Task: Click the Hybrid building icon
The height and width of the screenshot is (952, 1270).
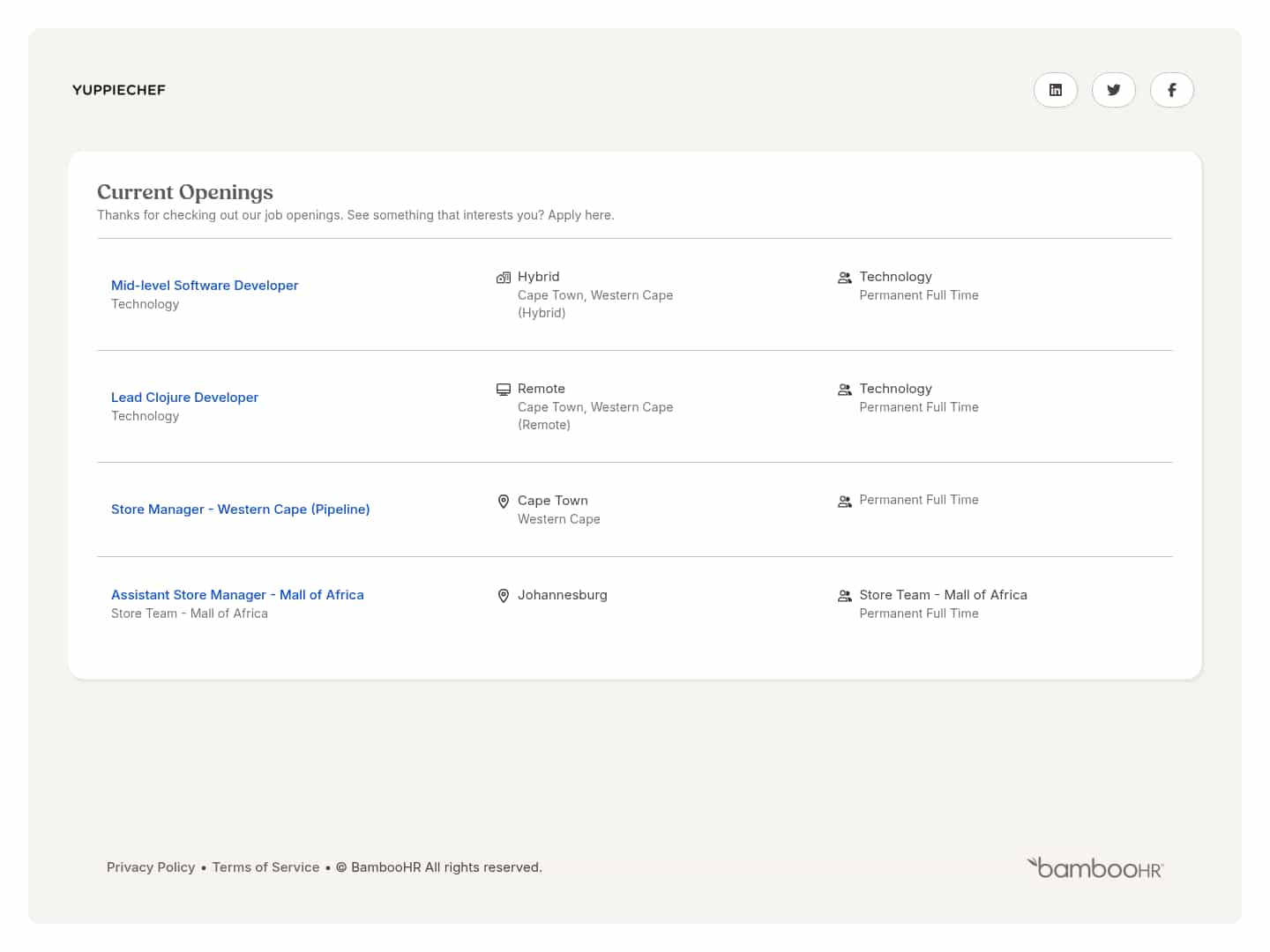Action: [504, 278]
